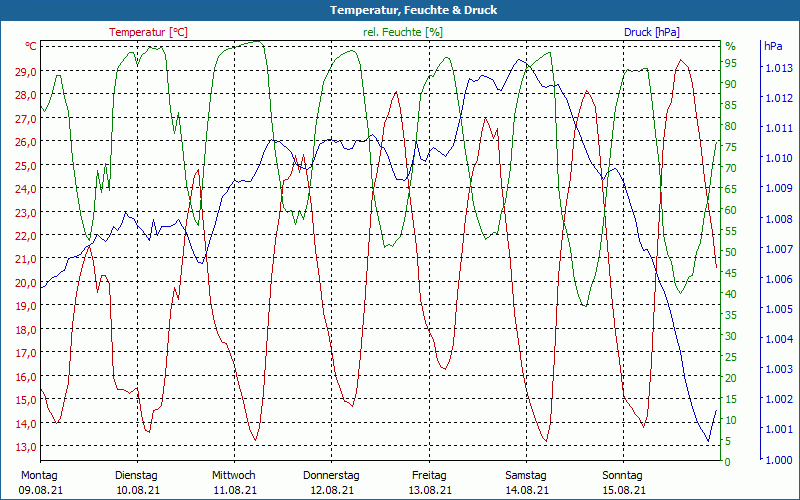This screenshot has width=800, height=500.
Task: Click the 90 humidity axis value
Action: click(x=731, y=84)
